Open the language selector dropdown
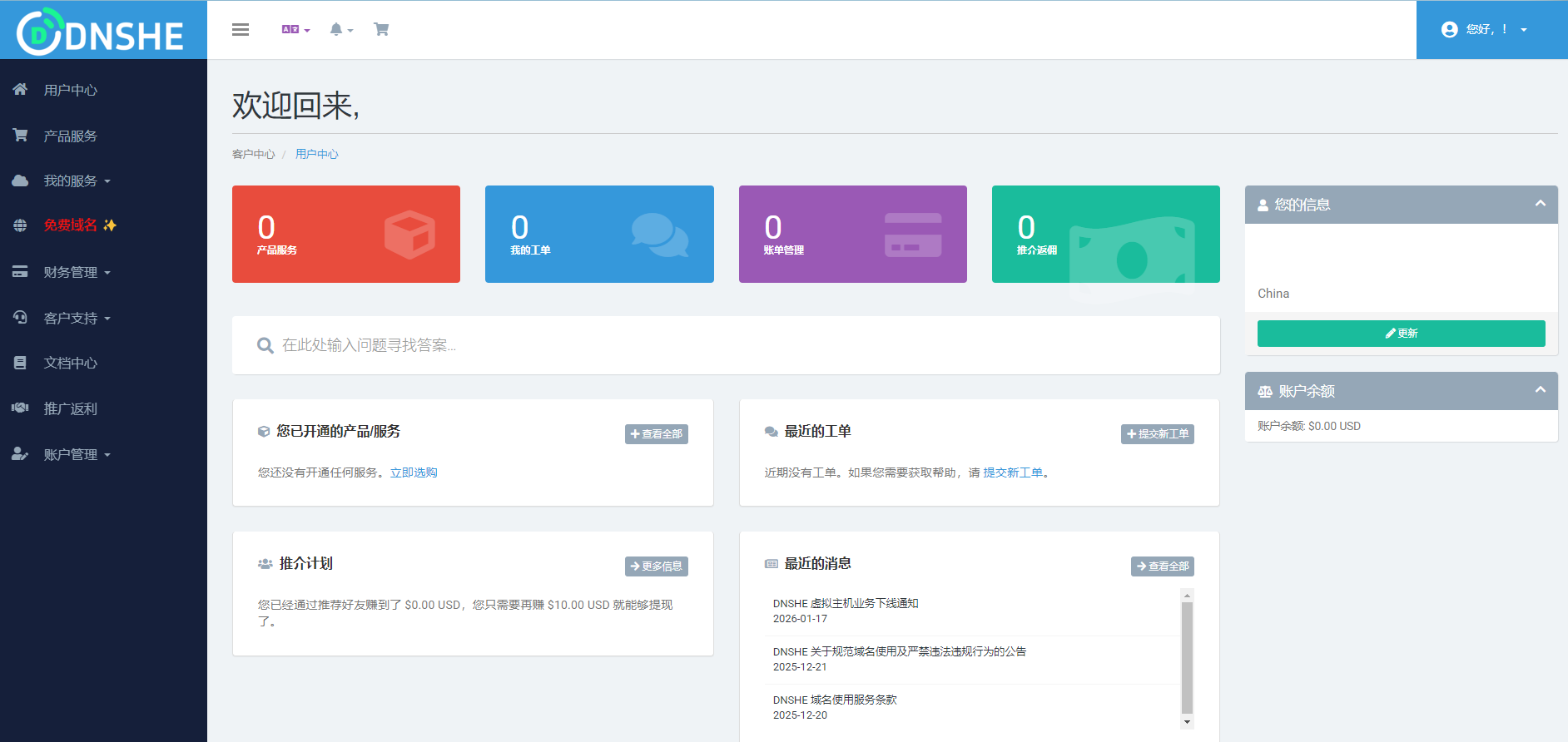Viewport: 1568px width, 742px height. click(295, 30)
